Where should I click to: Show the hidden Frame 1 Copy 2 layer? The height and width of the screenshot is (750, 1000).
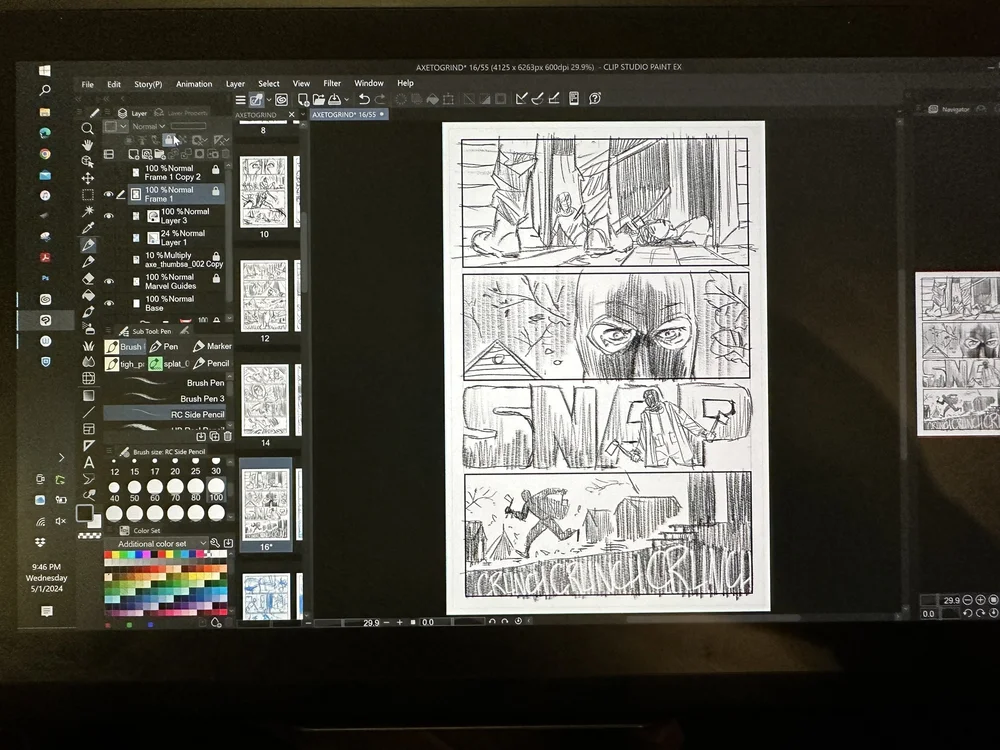tap(108, 172)
